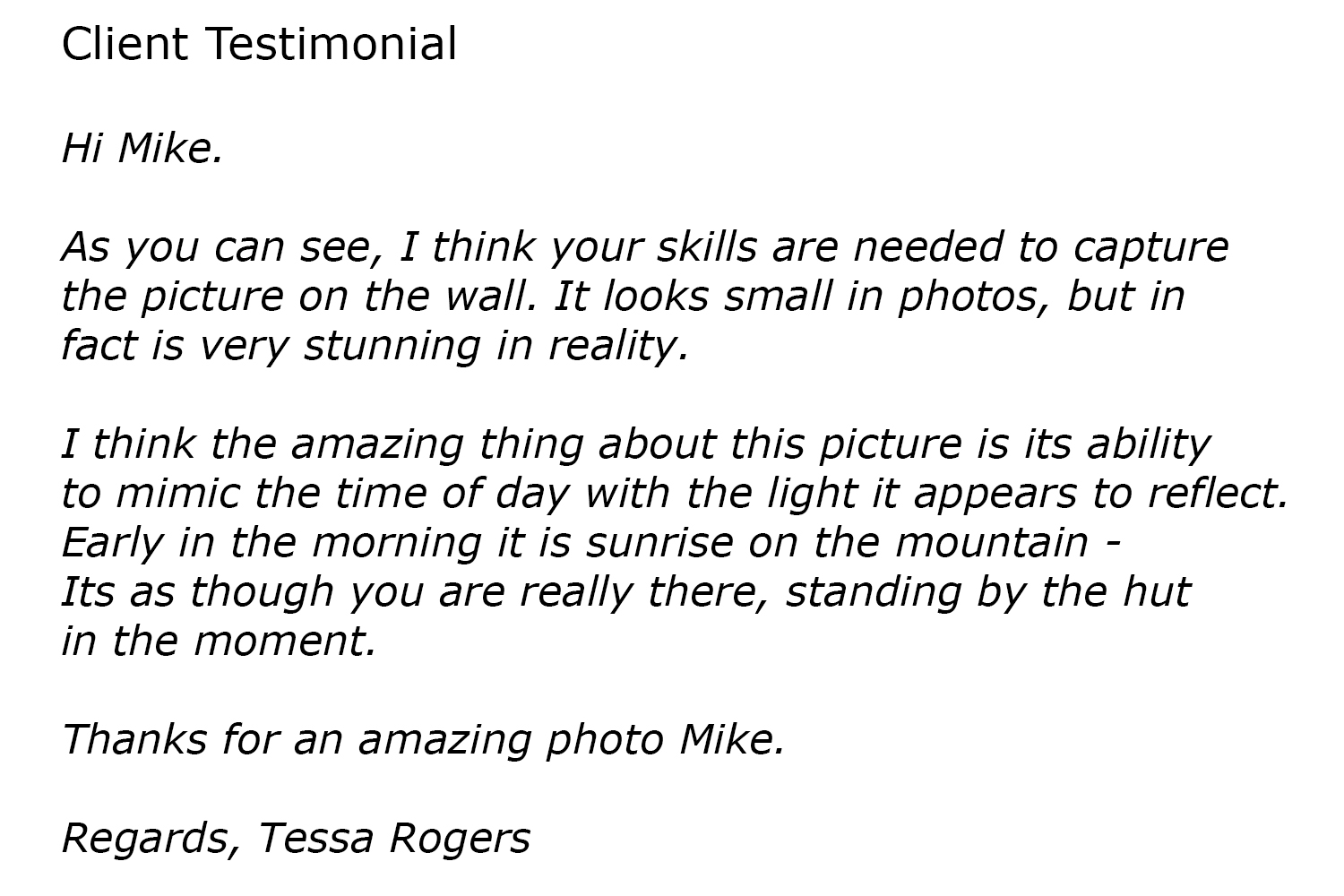Click the line "in the moment."
Screen dimensions: 1344x896
219,641
